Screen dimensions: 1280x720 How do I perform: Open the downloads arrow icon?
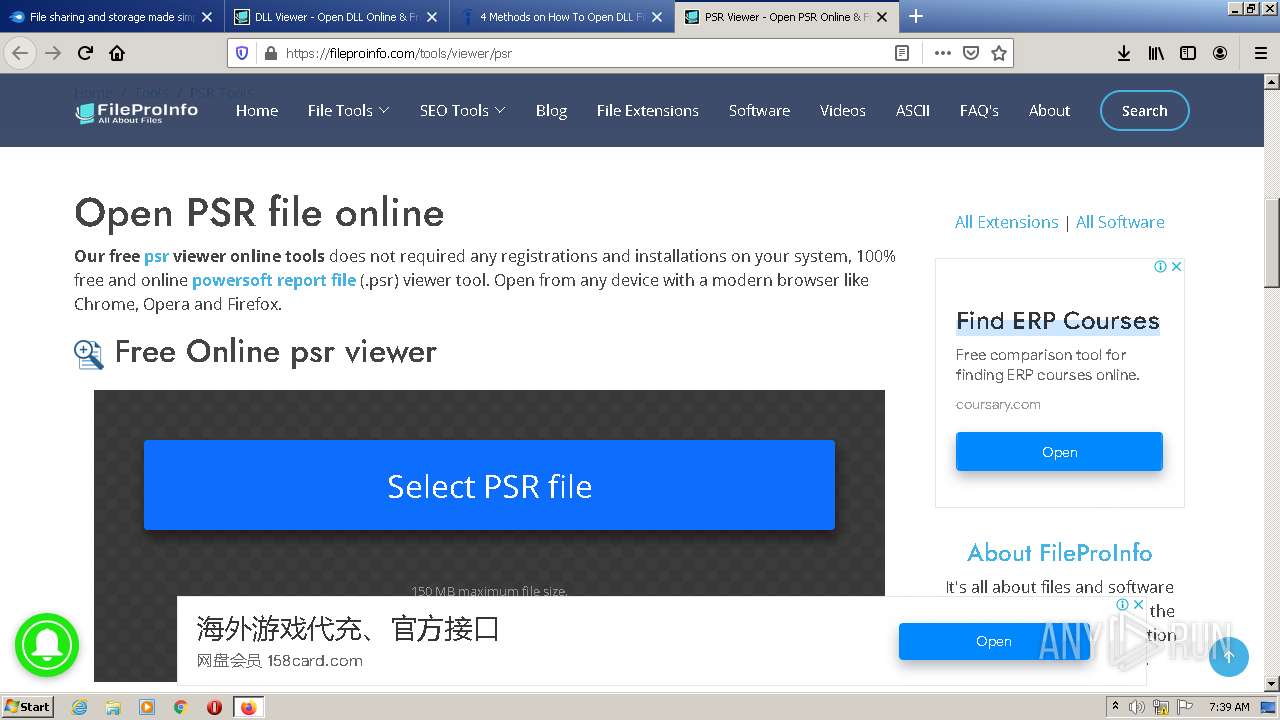click(x=1124, y=53)
